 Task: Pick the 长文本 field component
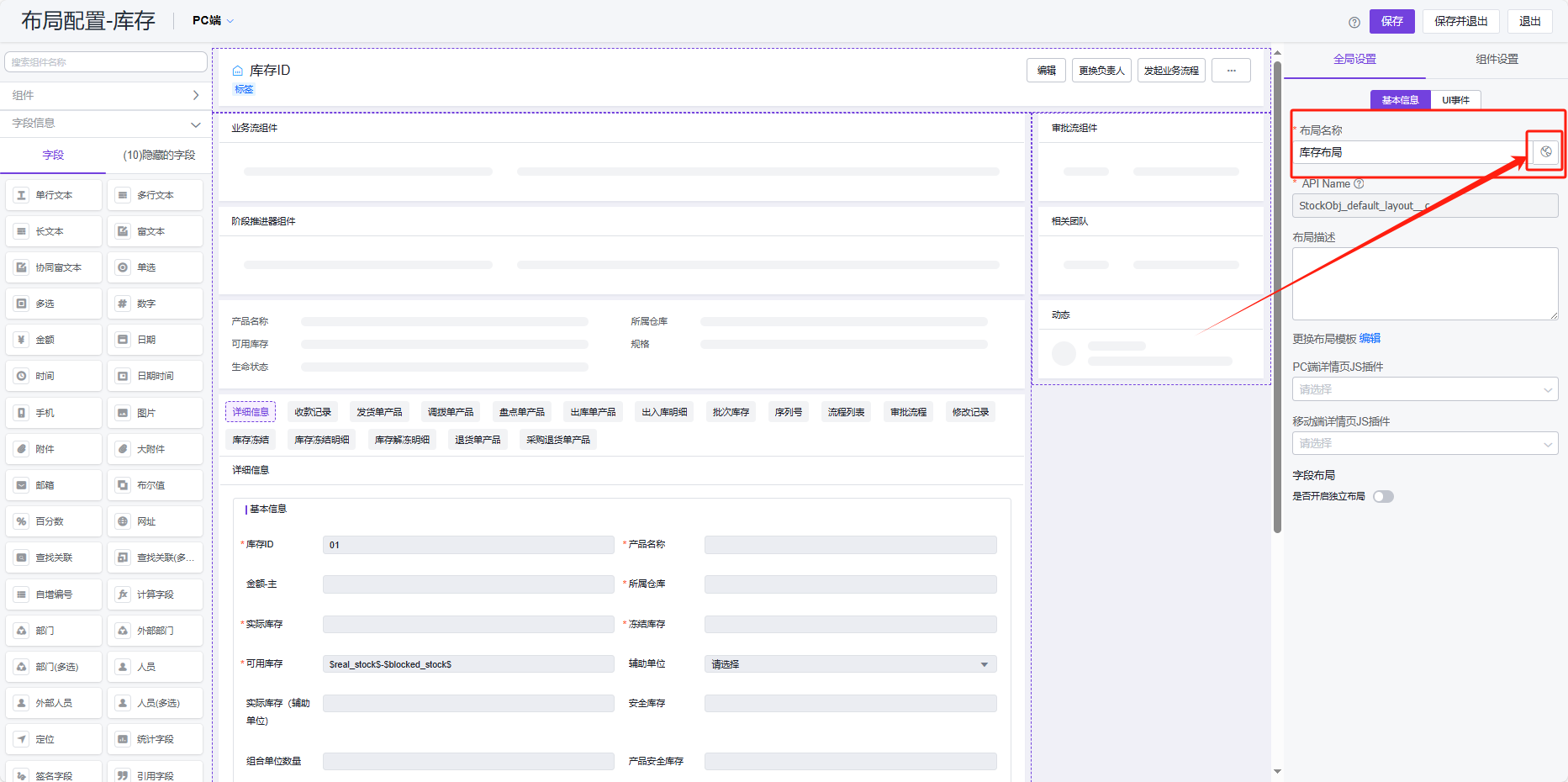(54, 231)
